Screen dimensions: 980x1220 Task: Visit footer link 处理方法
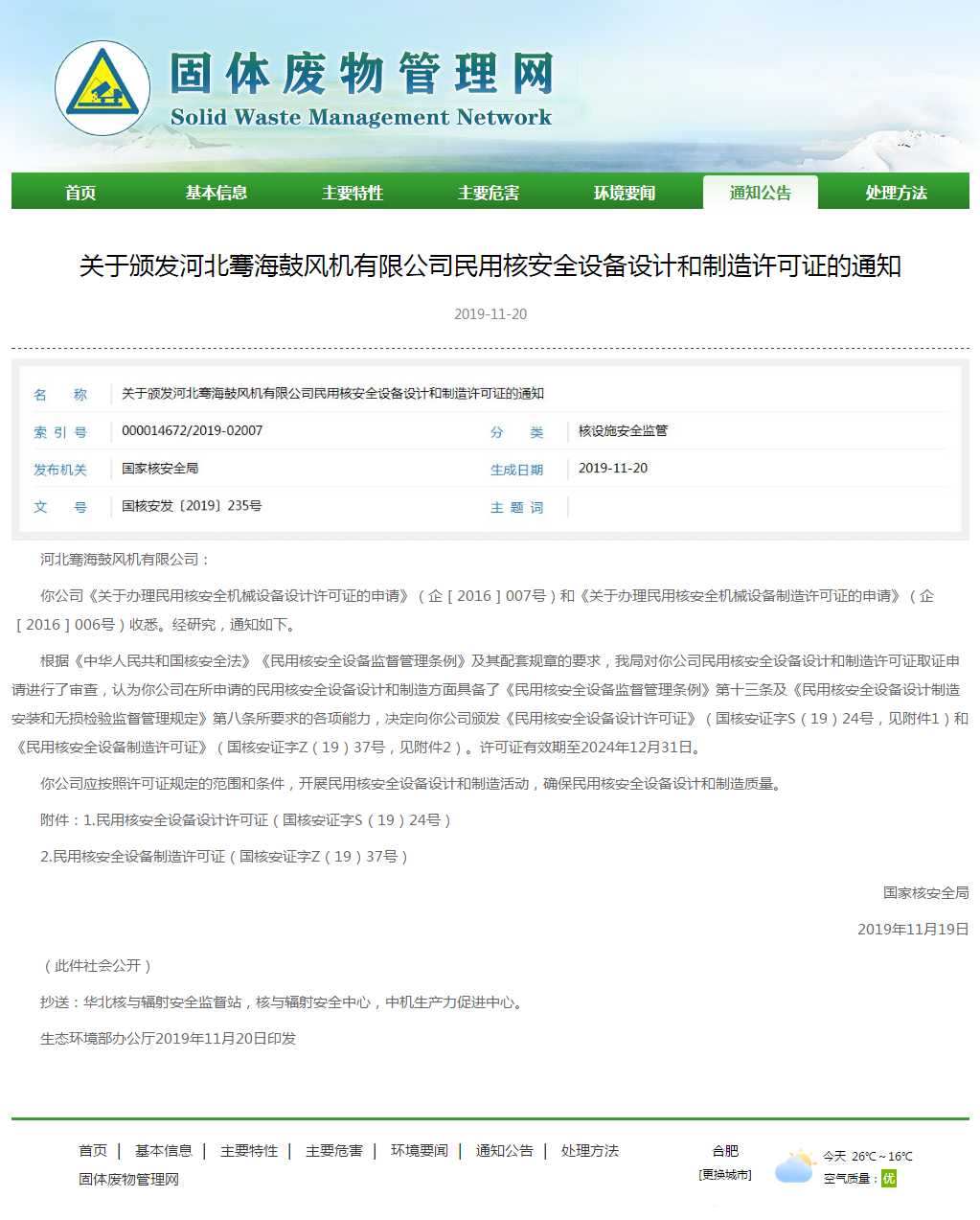coord(590,1150)
